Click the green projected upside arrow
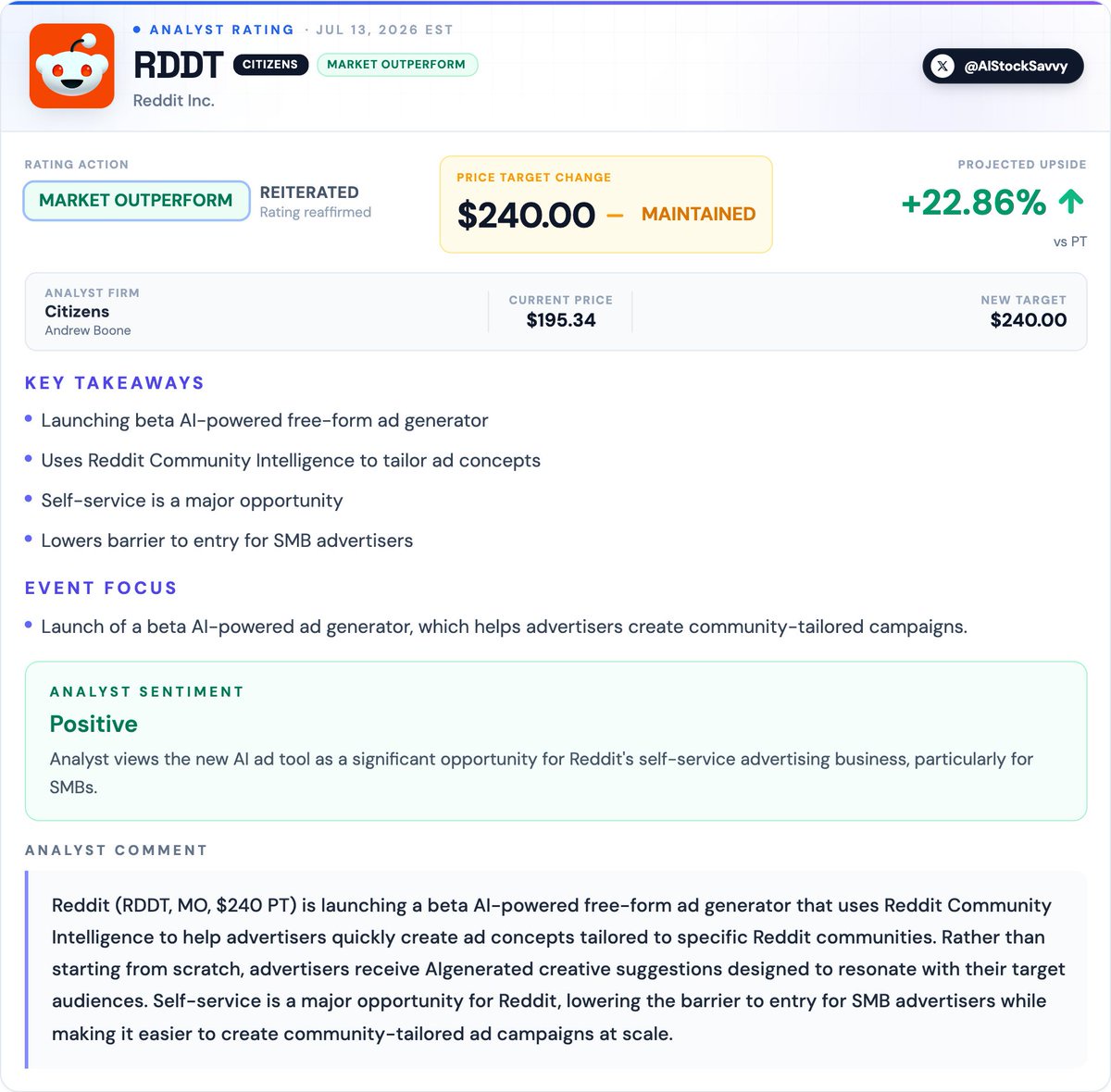The height and width of the screenshot is (1092, 1111). pyautogui.click(x=1070, y=201)
